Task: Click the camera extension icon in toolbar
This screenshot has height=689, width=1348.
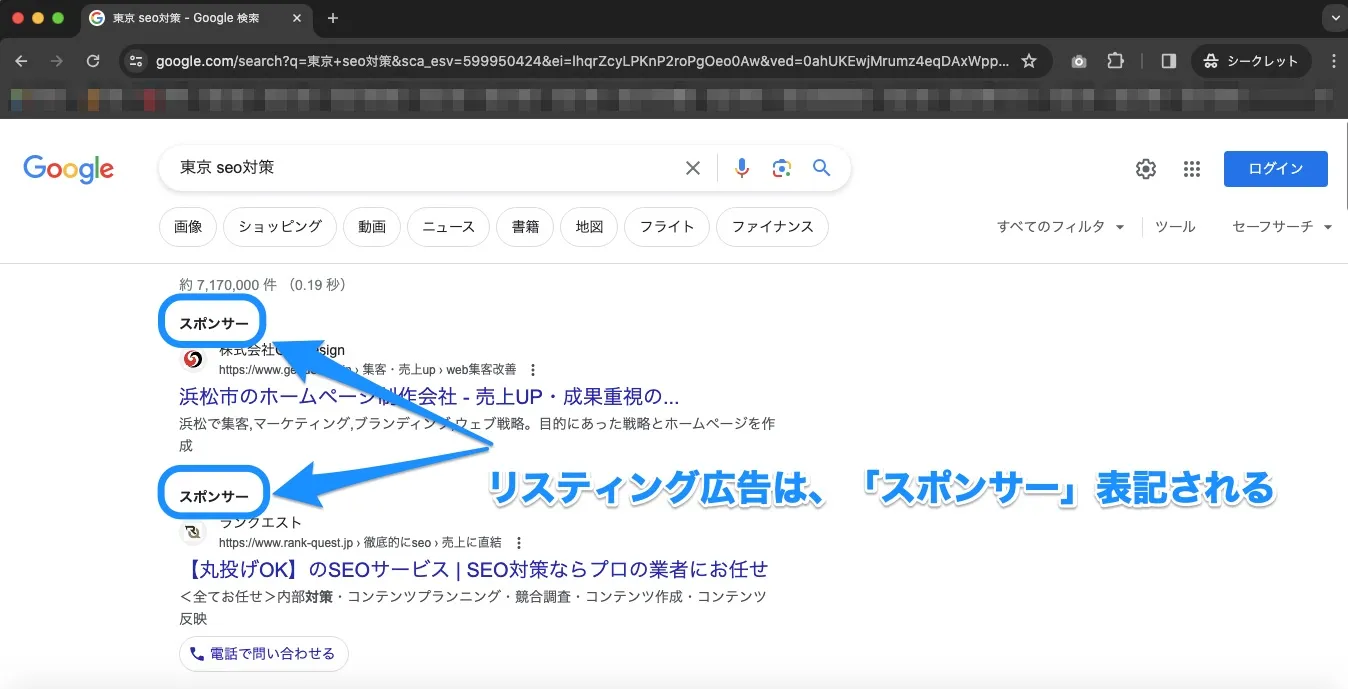Action: click(x=1079, y=61)
